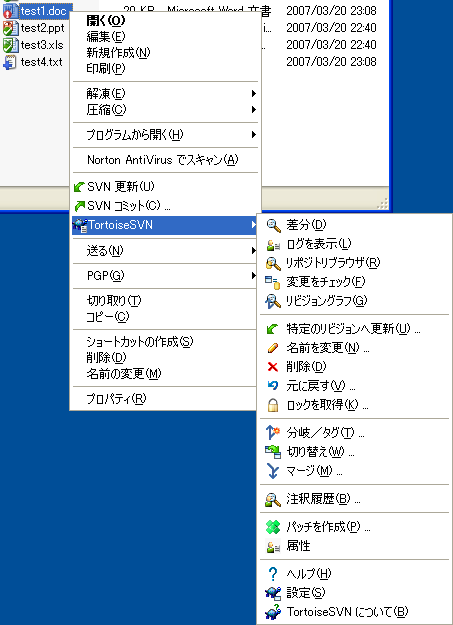Click the TortoiseSVN tortoise icon in context menu
Screen dimensions: 453x625
tap(81, 225)
